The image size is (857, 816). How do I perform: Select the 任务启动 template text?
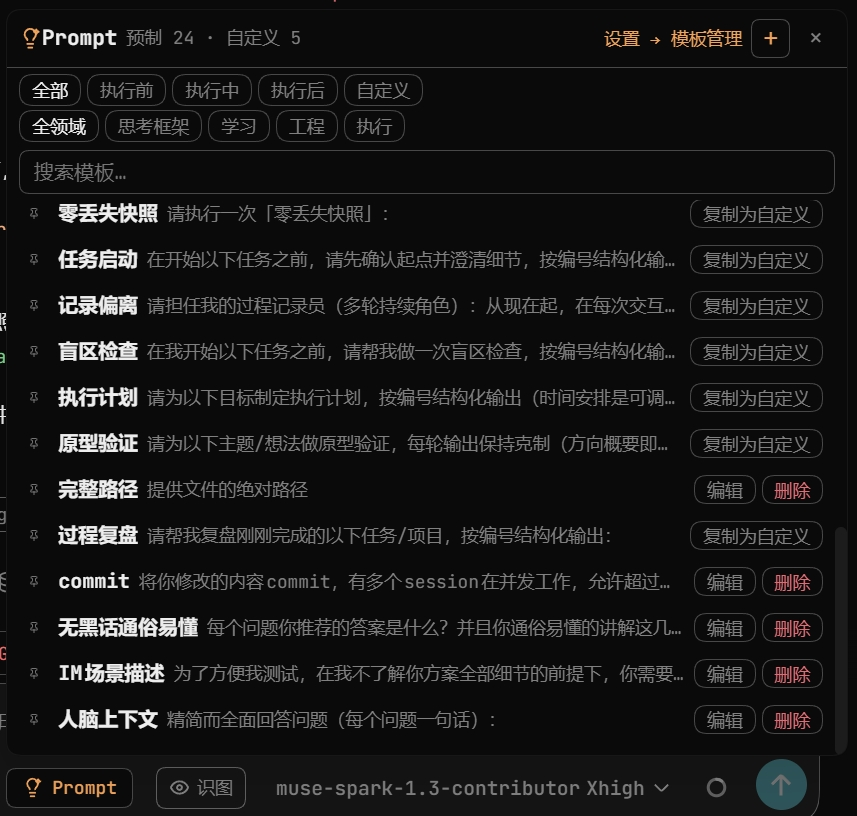(366, 260)
